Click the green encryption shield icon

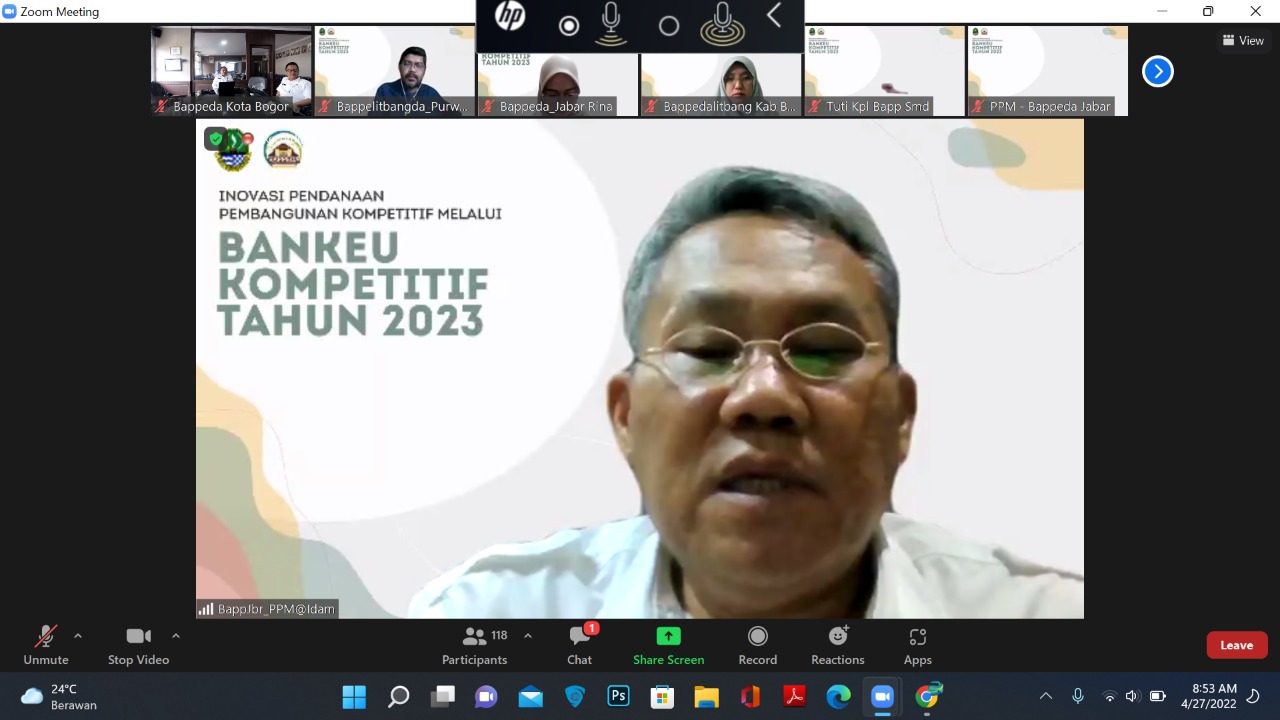pos(216,139)
